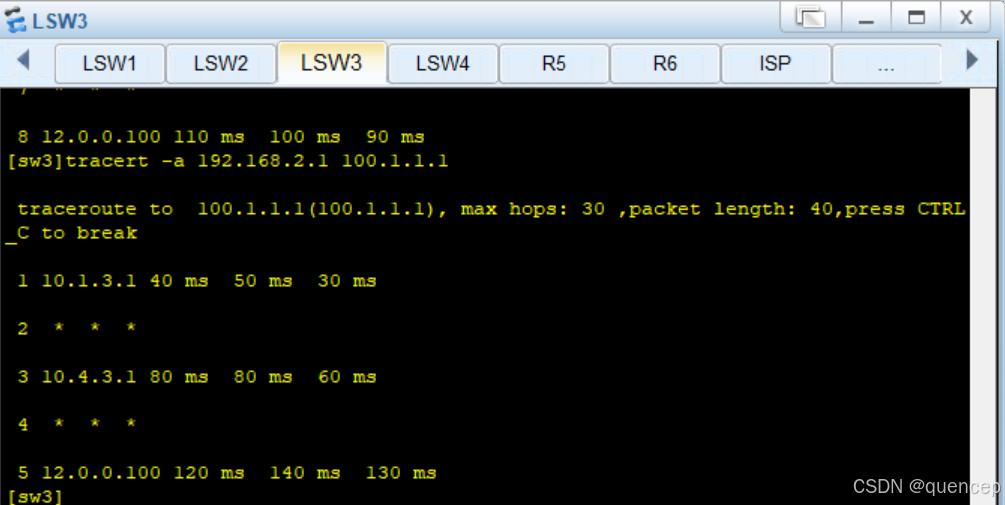Image resolution: width=1005 pixels, height=505 pixels.
Task: Switch to the LSW1 tab
Action: [110, 63]
